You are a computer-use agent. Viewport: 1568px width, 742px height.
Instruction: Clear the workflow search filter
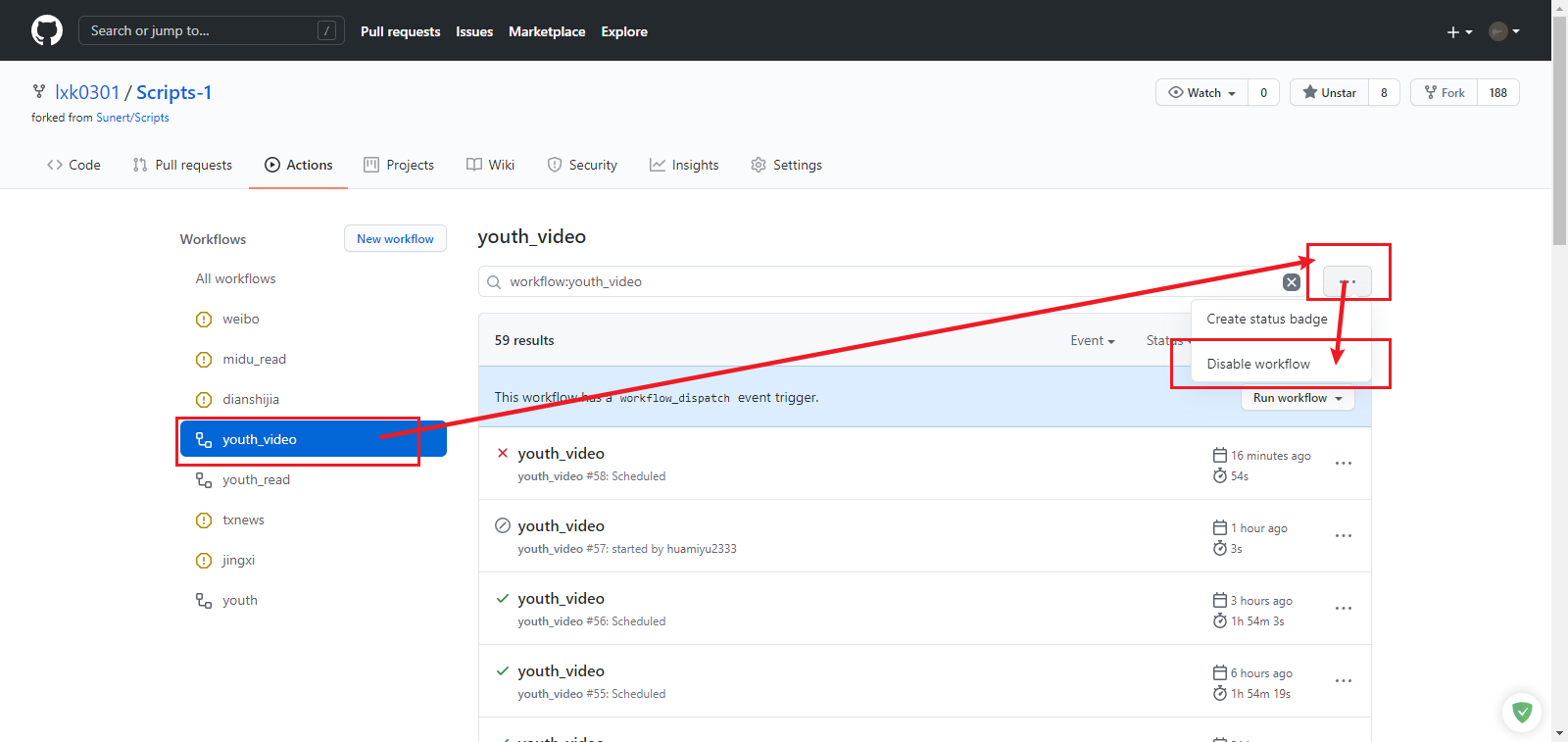[1292, 282]
